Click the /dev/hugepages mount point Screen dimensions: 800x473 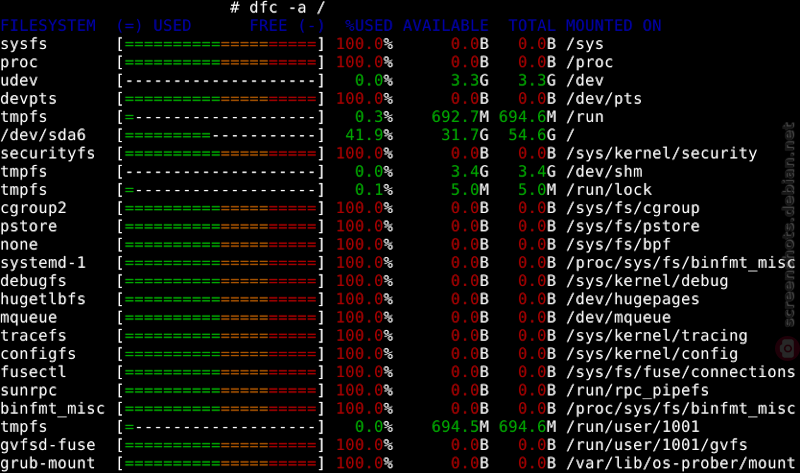[x=633, y=300]
